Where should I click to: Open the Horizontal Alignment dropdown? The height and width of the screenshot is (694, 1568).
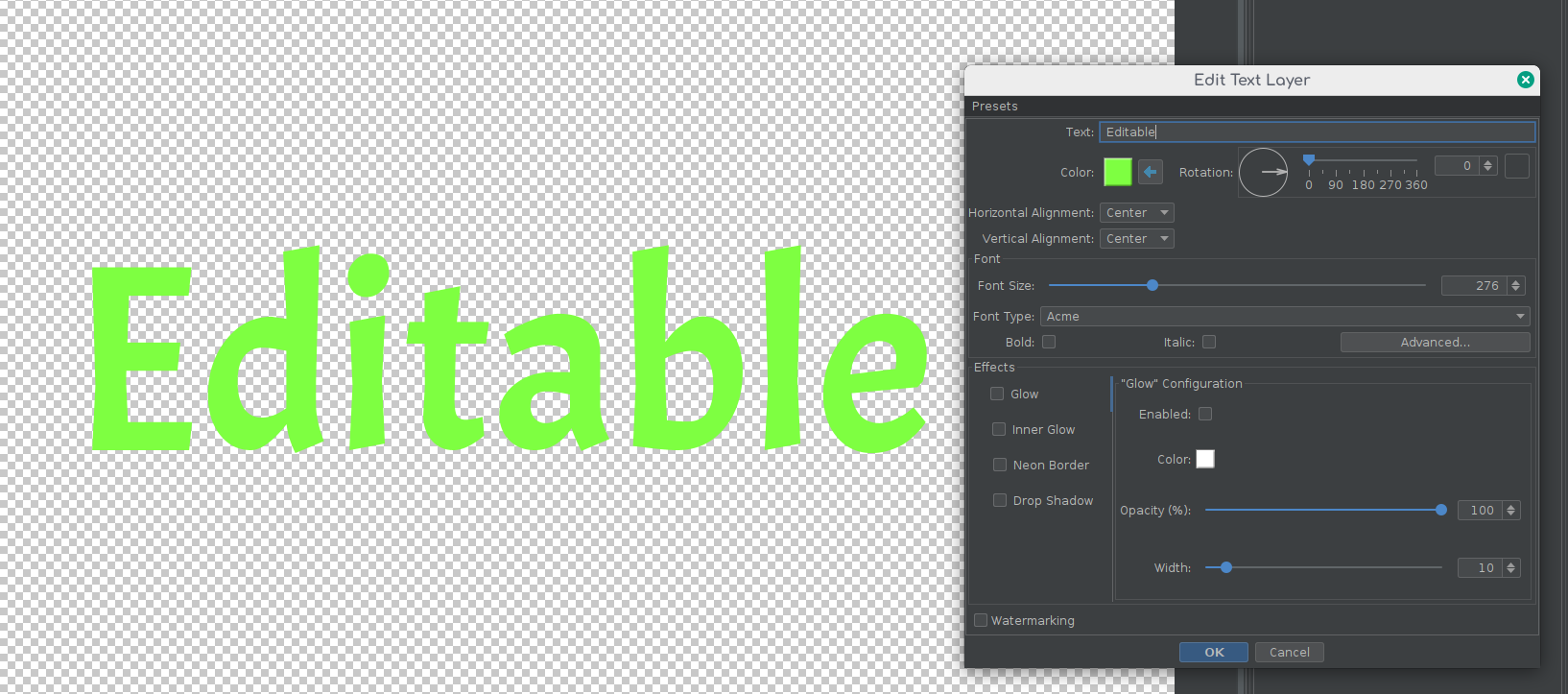point(1137,213)
